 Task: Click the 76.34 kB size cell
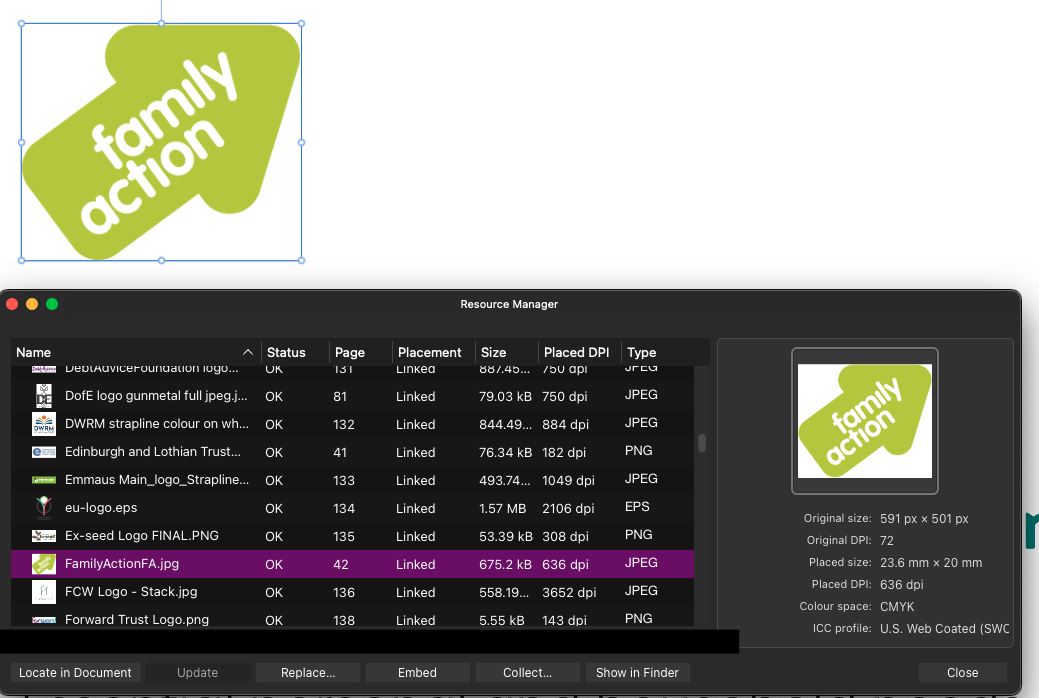click(x=506, y=452)
